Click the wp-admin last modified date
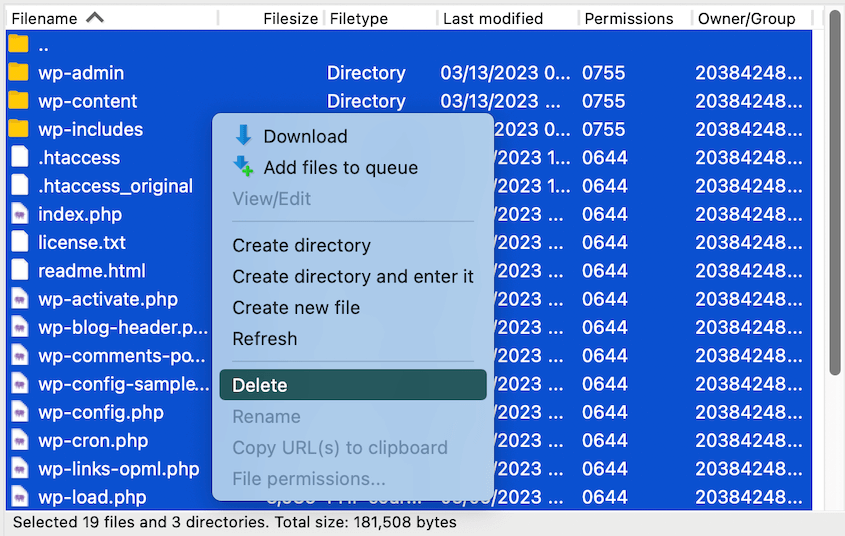 coord(505,73)
